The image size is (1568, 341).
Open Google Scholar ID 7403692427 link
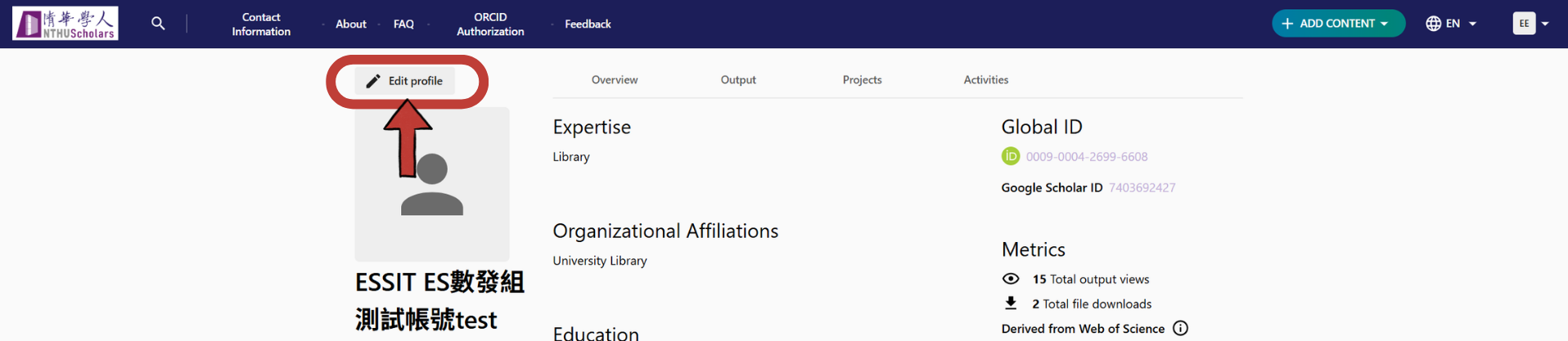(x=1142, y=188)
